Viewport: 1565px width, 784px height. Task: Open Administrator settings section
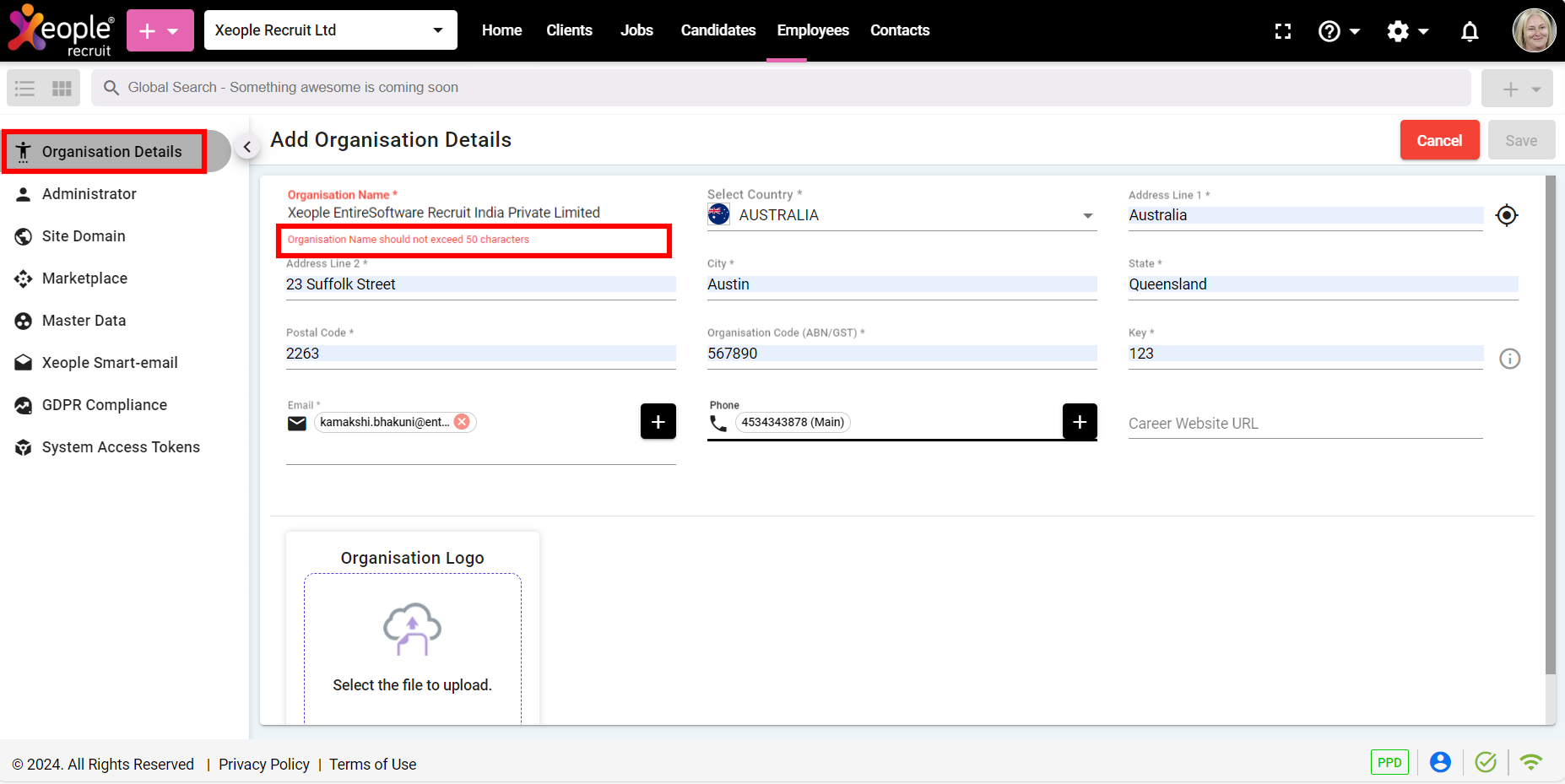click(x=89, y=194)
